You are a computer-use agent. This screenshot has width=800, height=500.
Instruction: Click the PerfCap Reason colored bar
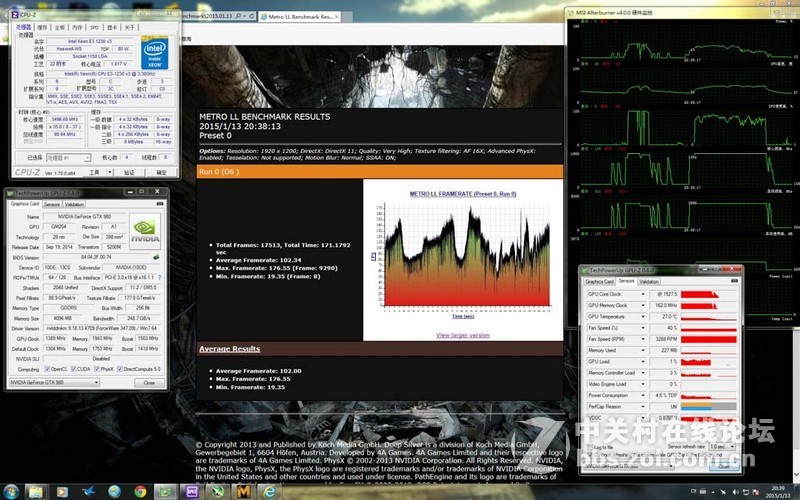point(709,407)
